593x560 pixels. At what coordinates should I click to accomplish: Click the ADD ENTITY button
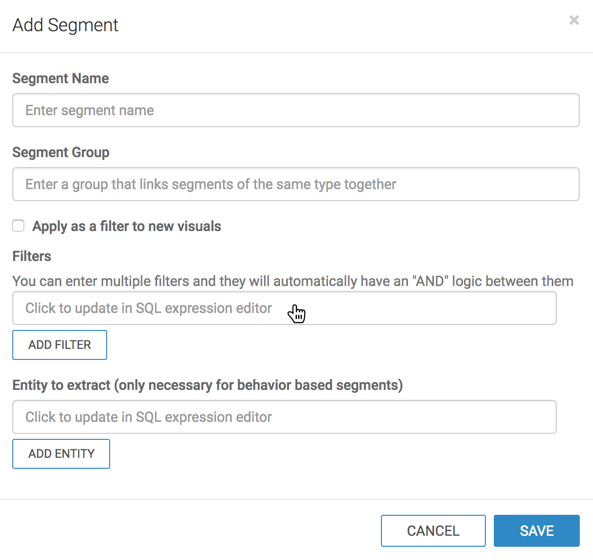[x=61, y=454]
